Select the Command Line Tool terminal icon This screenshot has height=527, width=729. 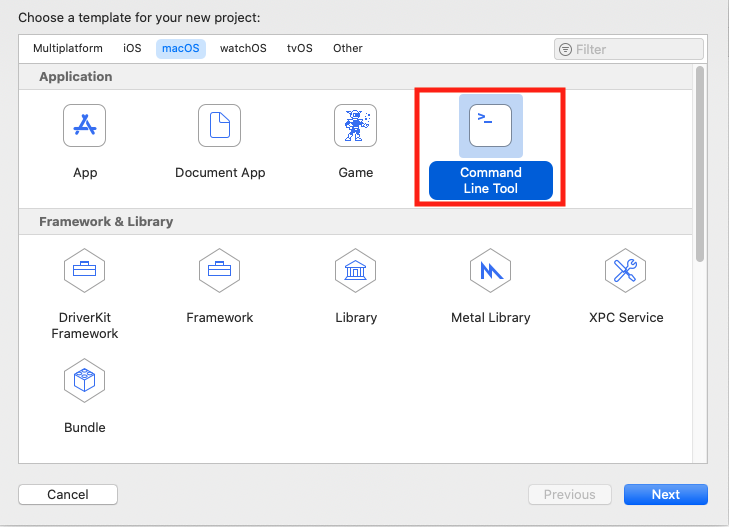point(490,125)
